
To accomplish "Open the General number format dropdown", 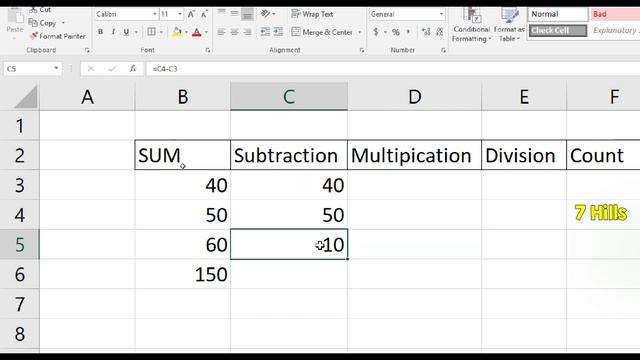I will pyautogui.click(x=441, y=14).
